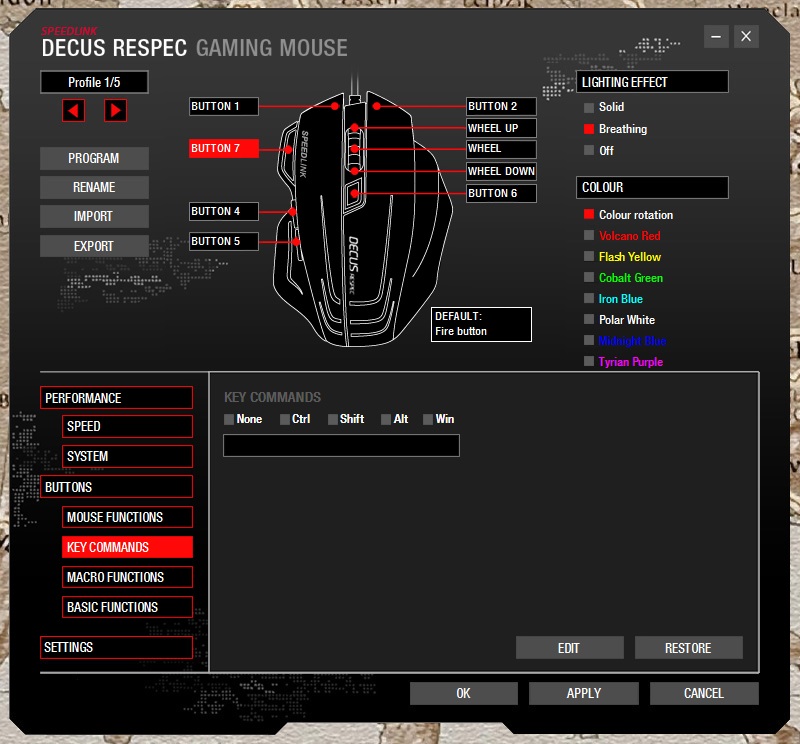Open the PERFORMANCE section

(116, 398)
